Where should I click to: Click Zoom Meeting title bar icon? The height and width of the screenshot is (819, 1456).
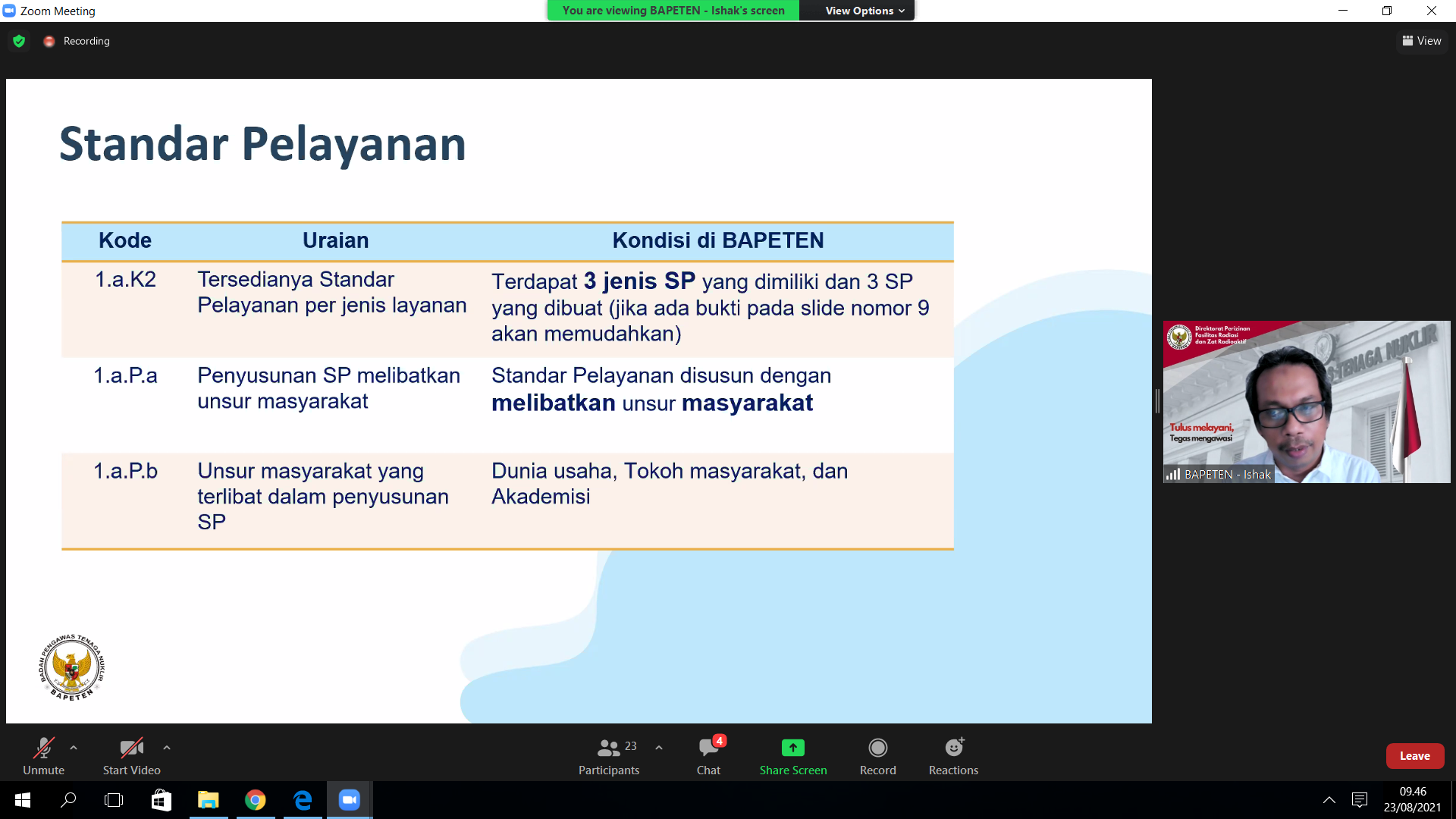[9, 11]
